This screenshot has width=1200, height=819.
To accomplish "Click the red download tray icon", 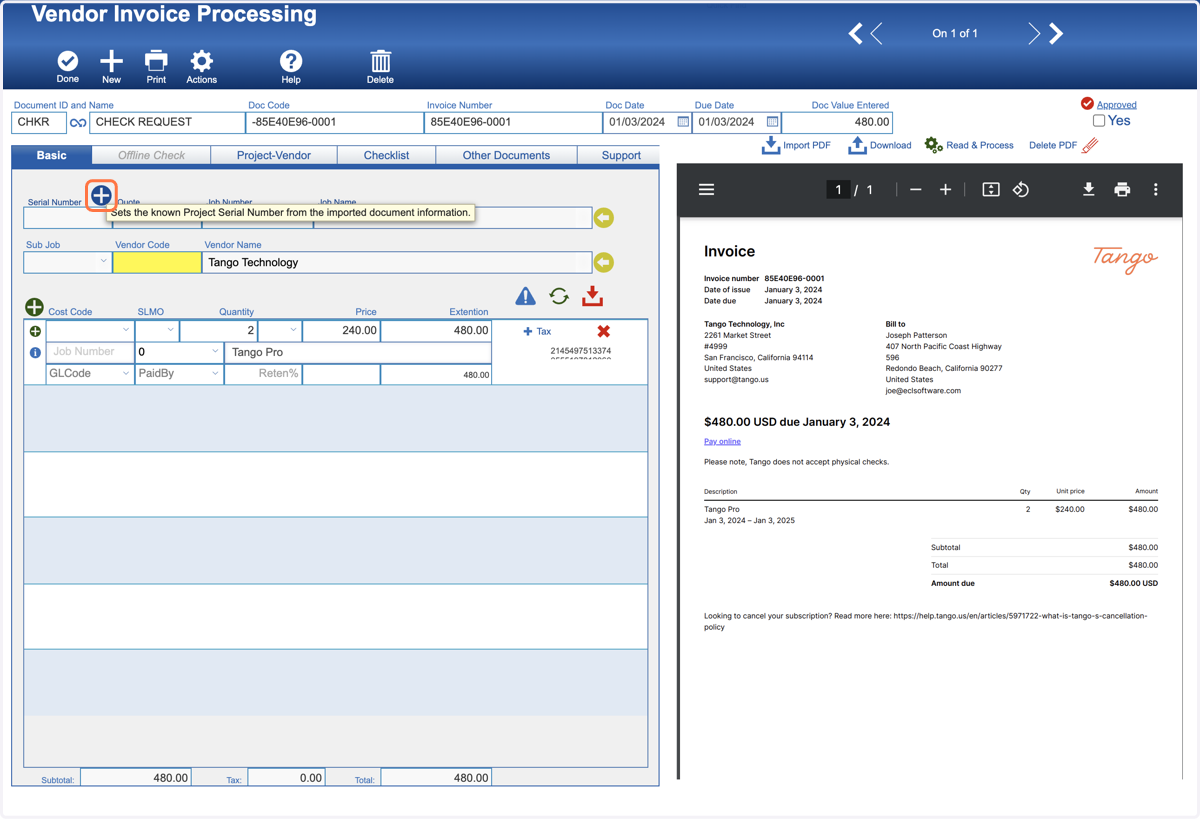I will pos(593,296).
